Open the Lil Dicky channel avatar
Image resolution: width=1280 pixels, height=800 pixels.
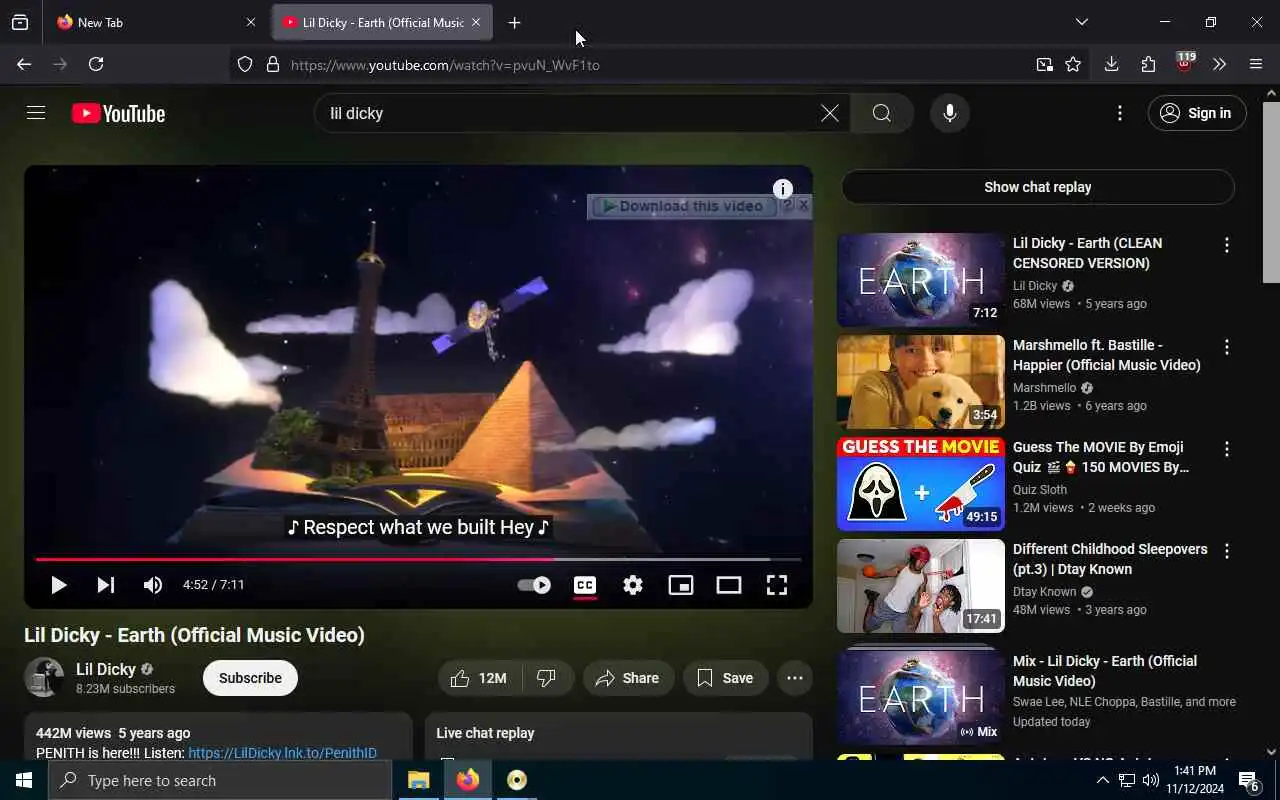click(44, 678)
